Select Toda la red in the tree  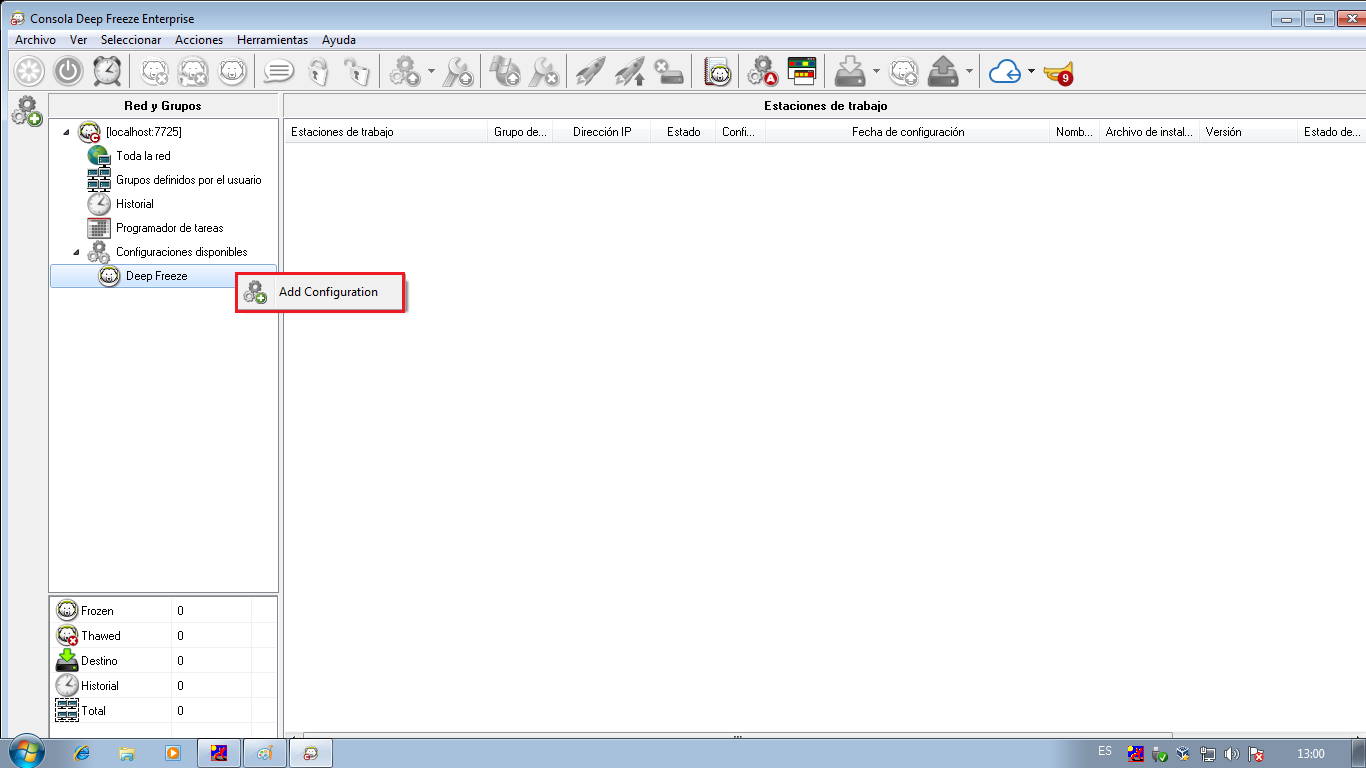pyautogui.click(x=143, y=156)
